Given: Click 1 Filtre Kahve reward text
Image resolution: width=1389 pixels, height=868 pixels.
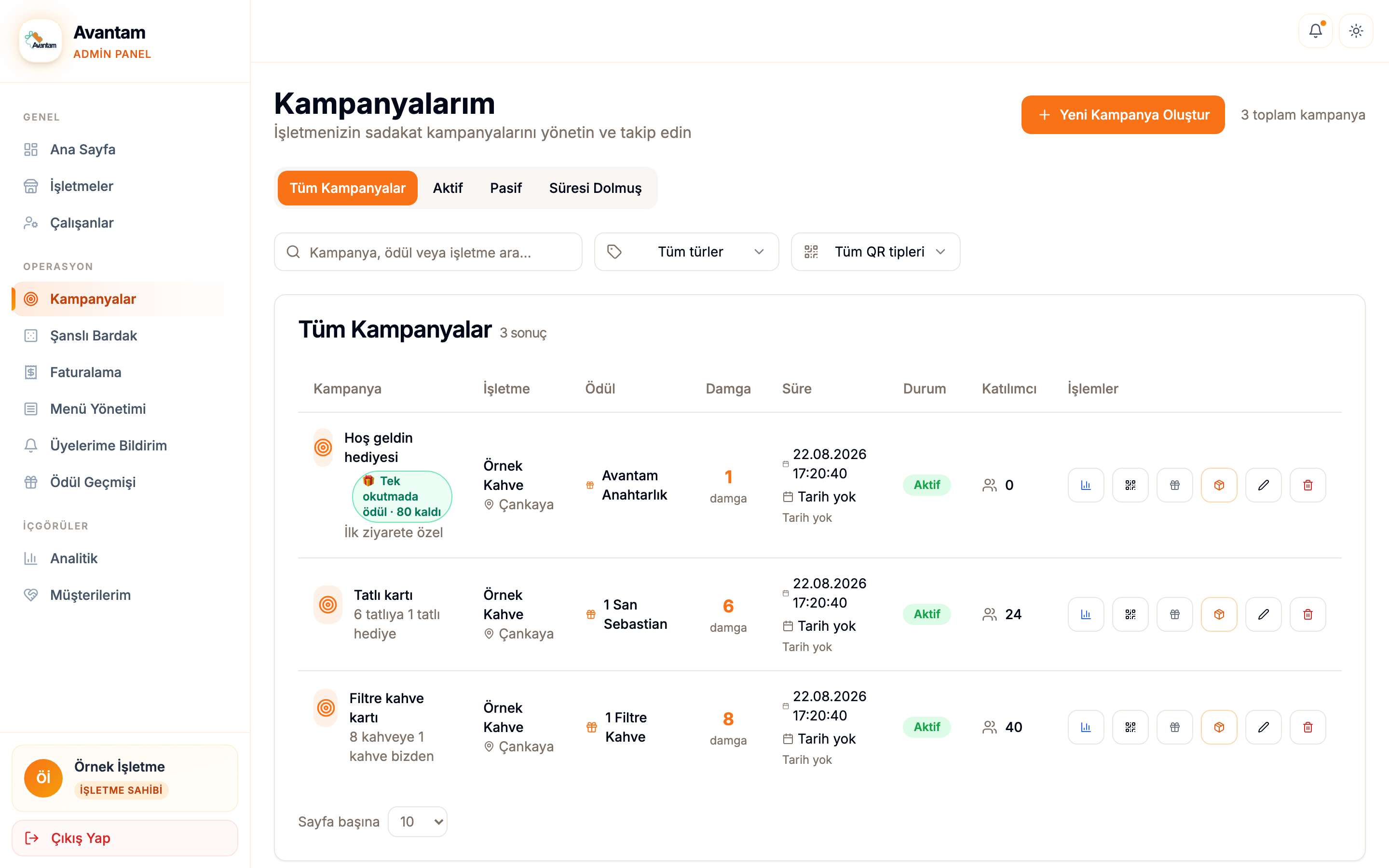Looking at the screenshot, I should coord(626,727).
